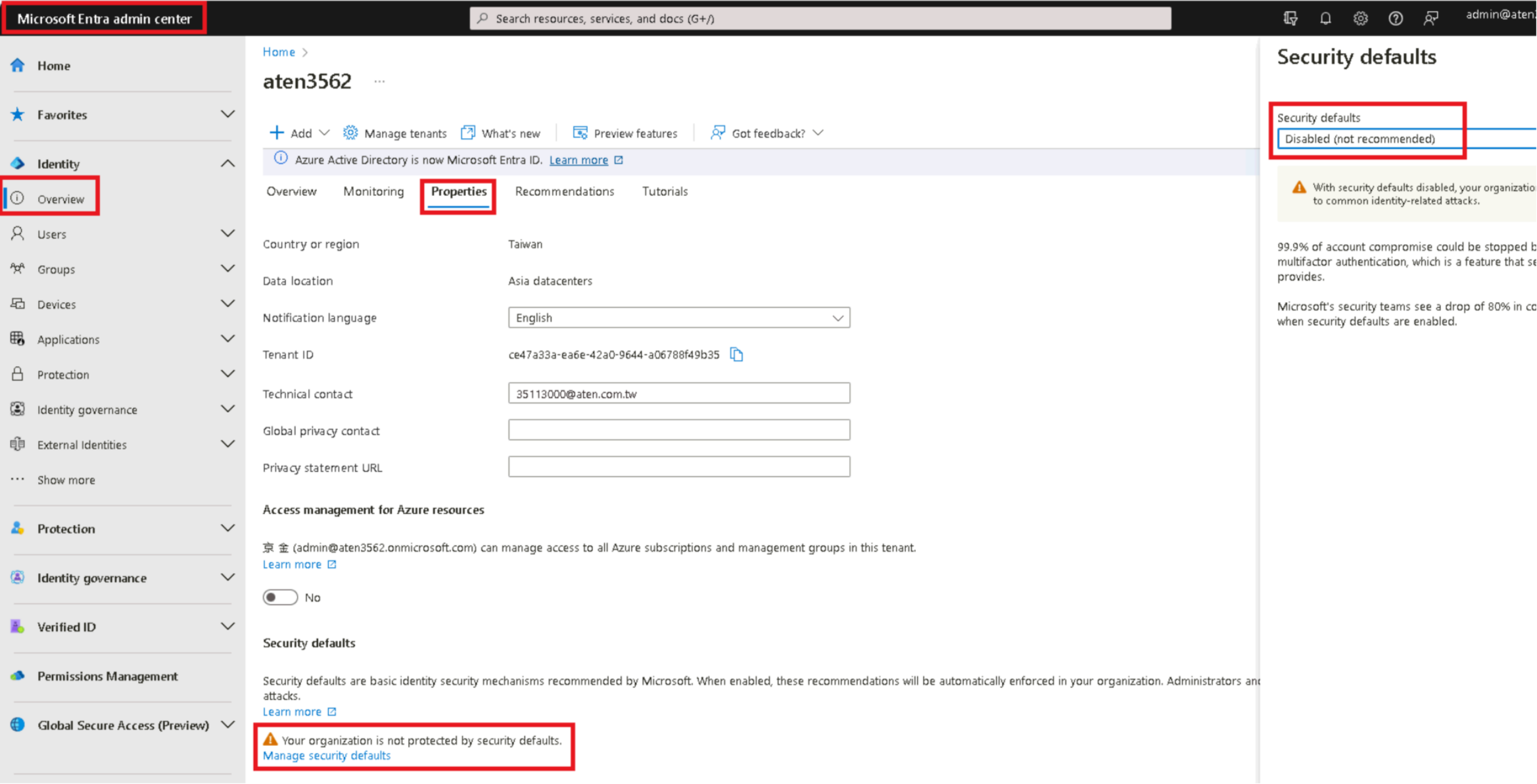
Task: Click the Identity governance icon under Identity
Action: (x=18, y=409)
